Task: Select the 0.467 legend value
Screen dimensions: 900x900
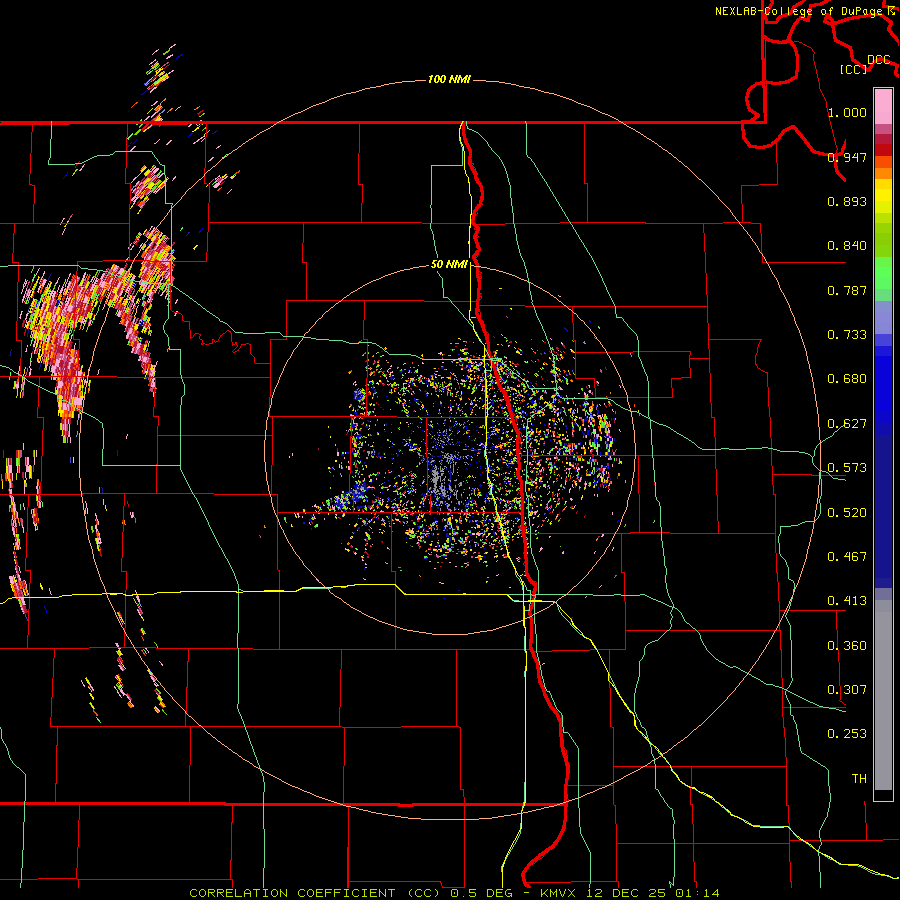Action: pos(847,557)
